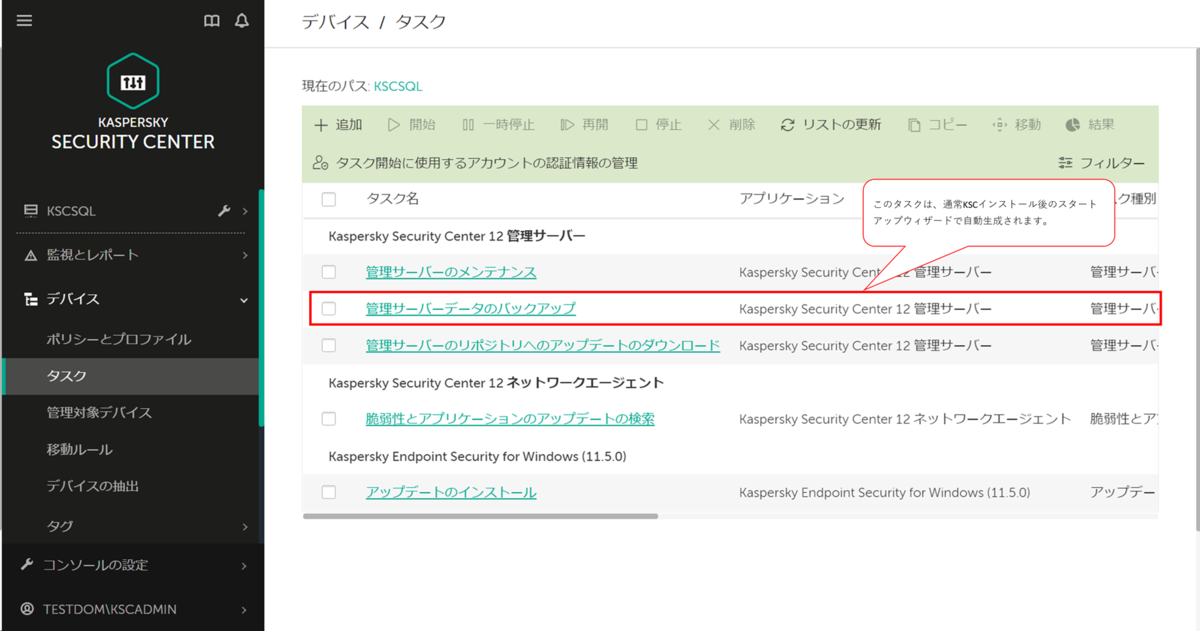The width and height of the screenshot is (1200, 631).
Task: Open the アップデートのインストール task link
Action: tap(451, 492)
